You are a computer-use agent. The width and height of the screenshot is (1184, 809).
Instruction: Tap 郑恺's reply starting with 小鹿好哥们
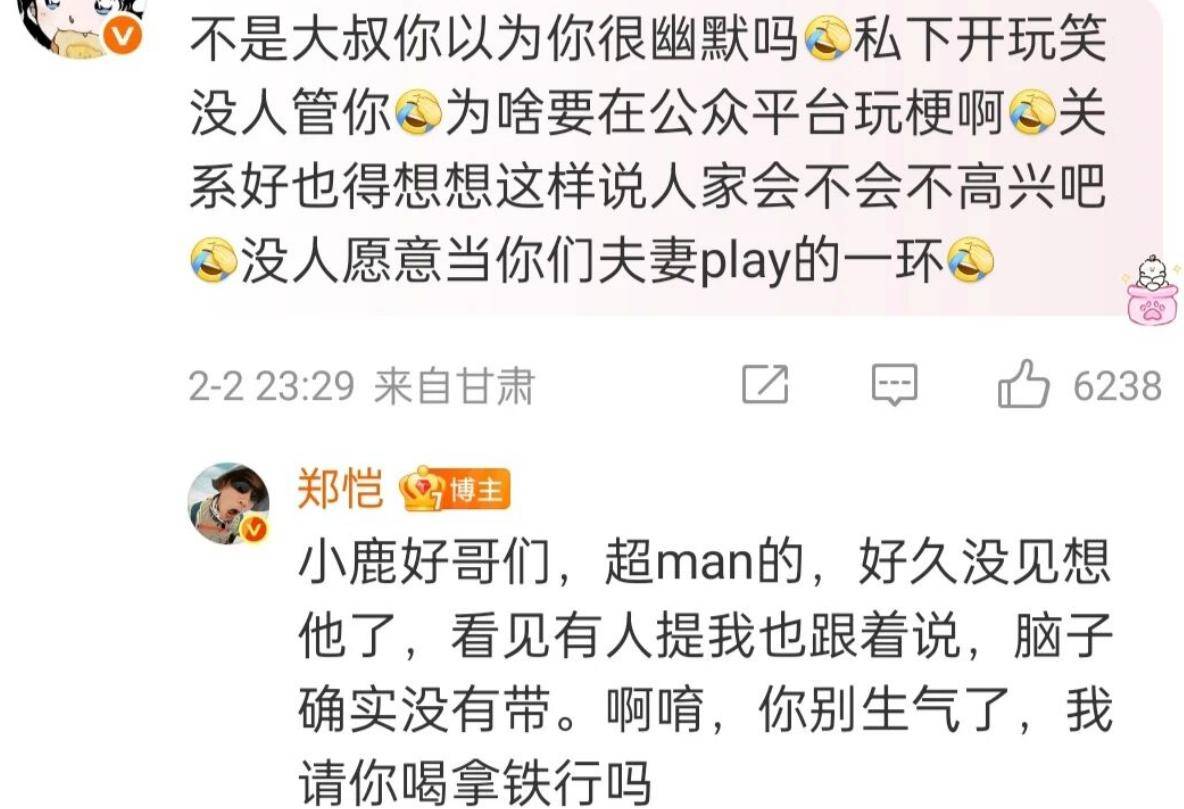(x=706, y=672)
